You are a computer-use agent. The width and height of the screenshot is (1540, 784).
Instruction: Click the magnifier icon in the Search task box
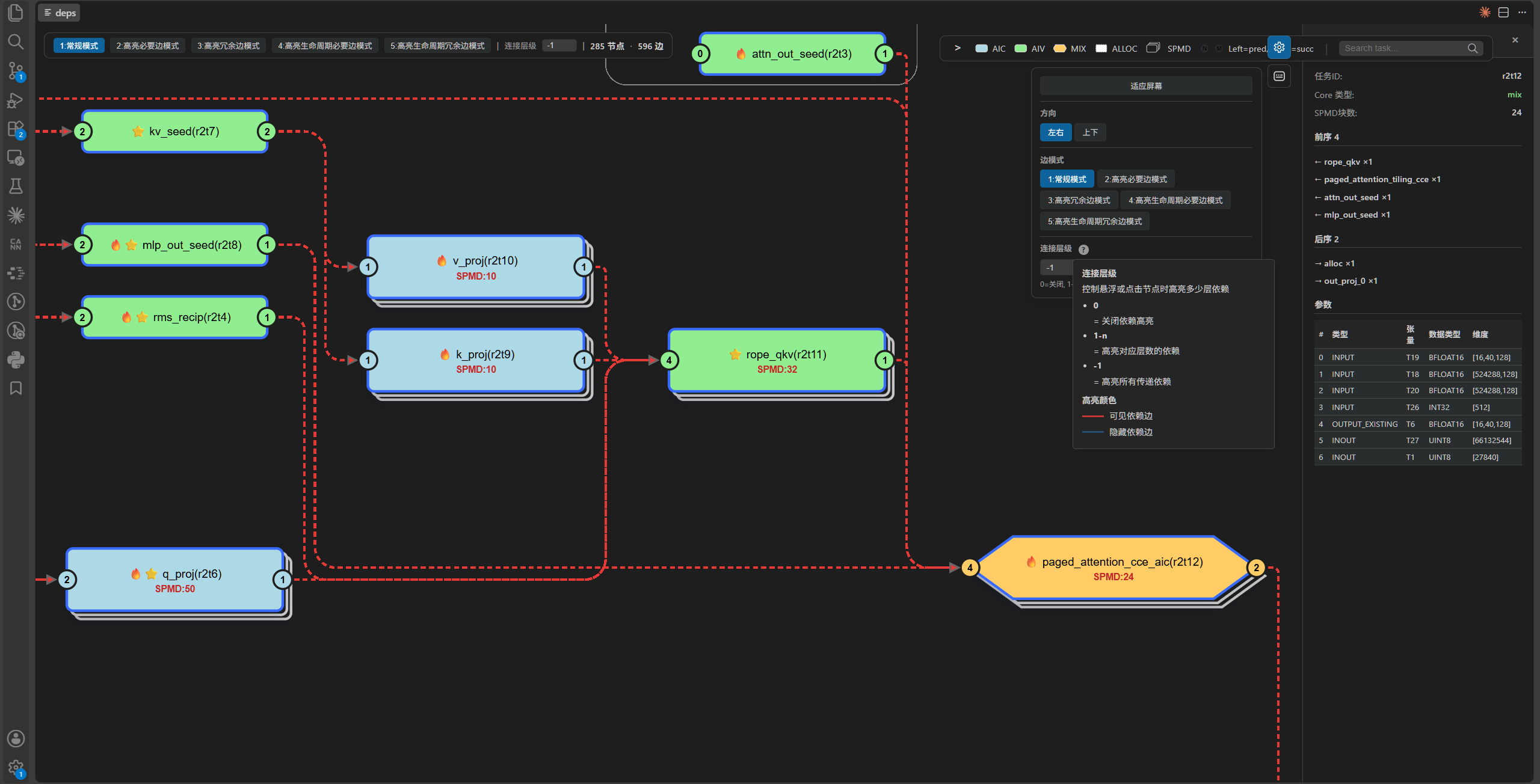pyautogui.click(x=1472, y=48)
